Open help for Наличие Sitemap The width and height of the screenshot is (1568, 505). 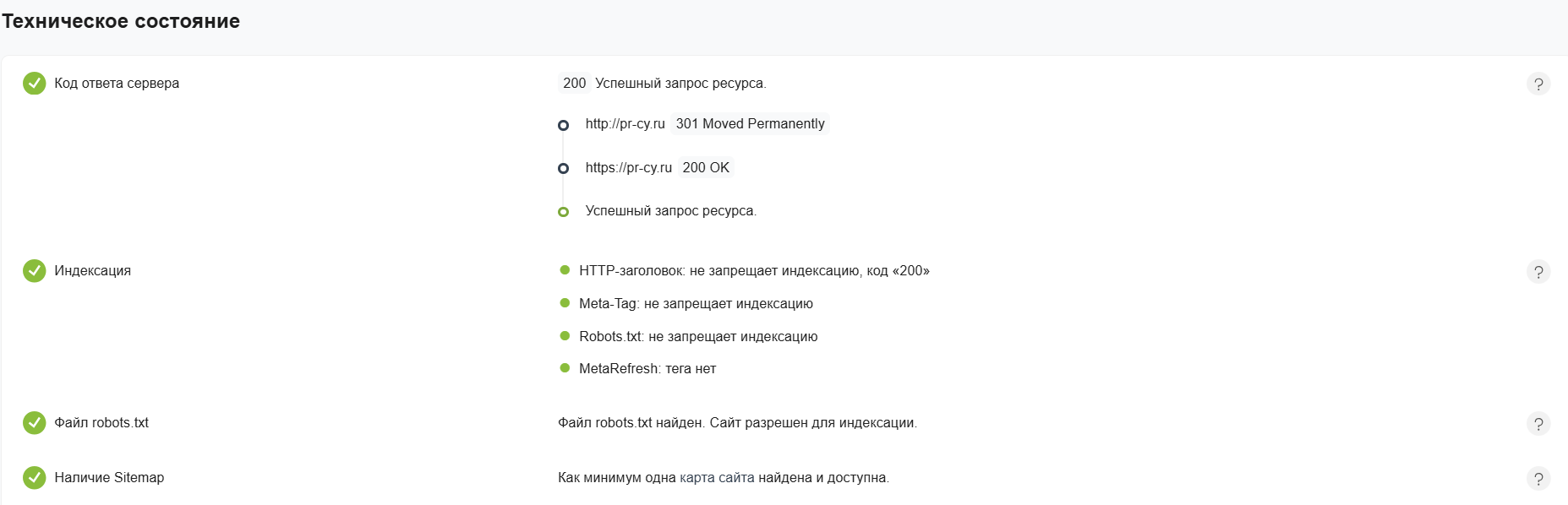pyautogui.click(x=1538, y=479)
